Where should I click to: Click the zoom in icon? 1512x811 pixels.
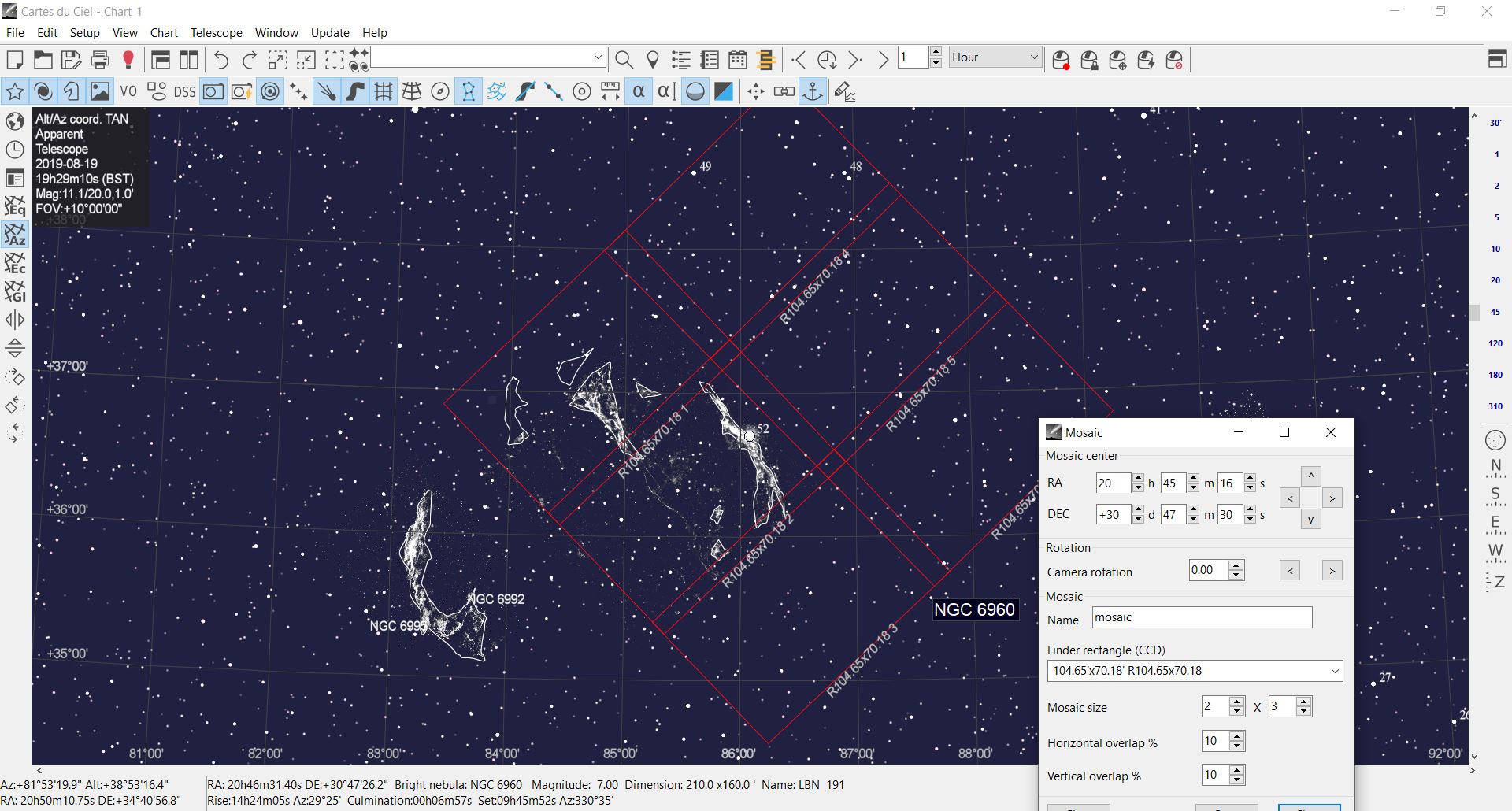click(278, 60)
